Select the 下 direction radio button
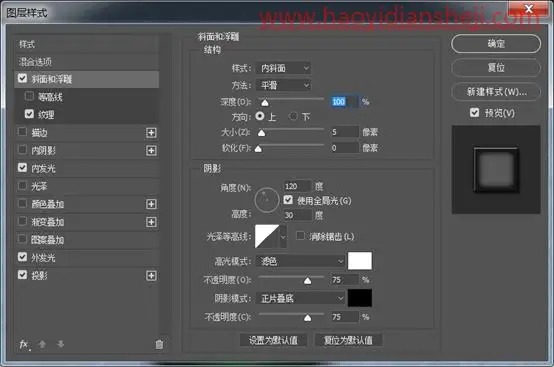 click(293, 116)
